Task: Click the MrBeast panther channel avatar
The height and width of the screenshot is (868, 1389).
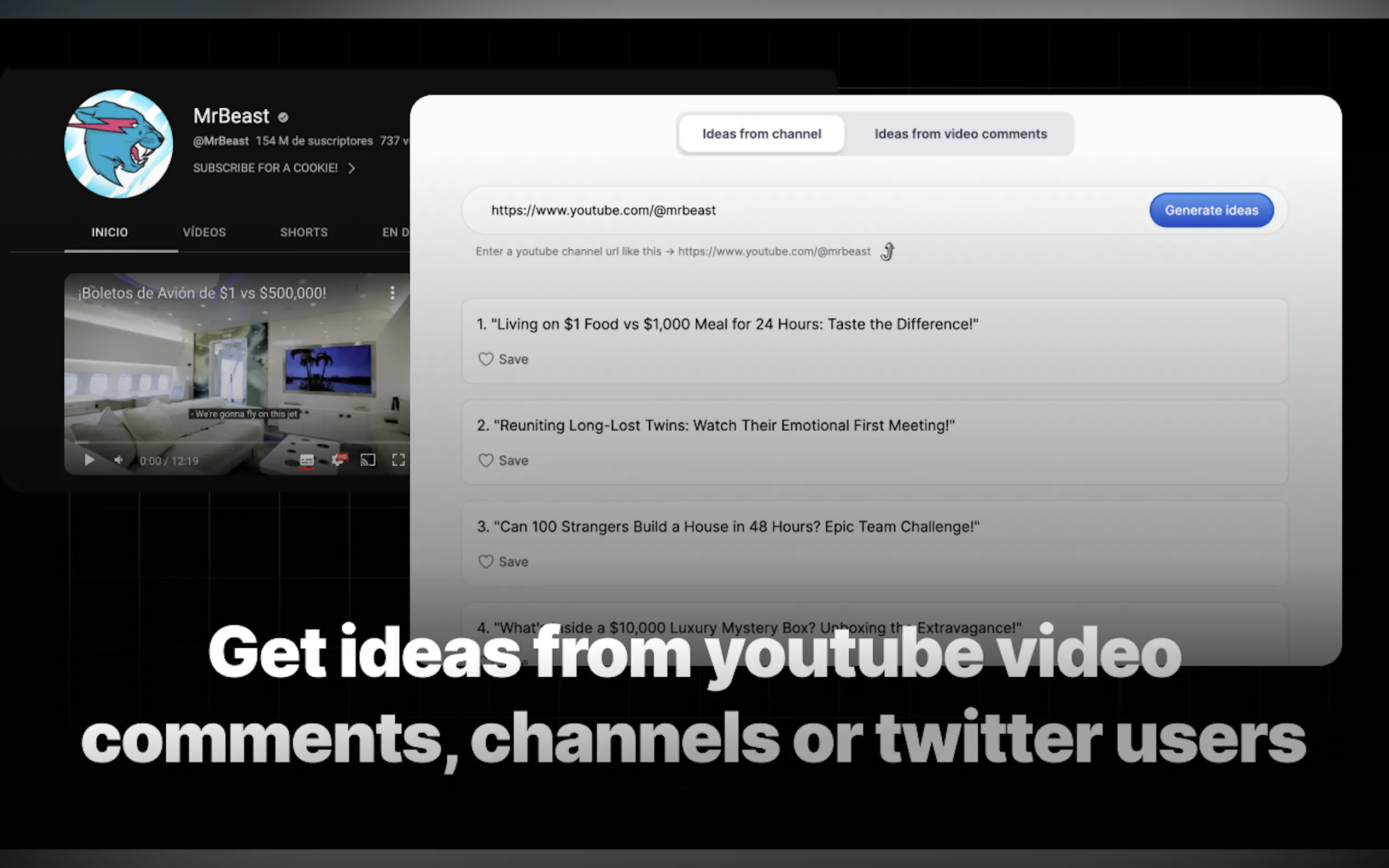Action: point(118,144)
